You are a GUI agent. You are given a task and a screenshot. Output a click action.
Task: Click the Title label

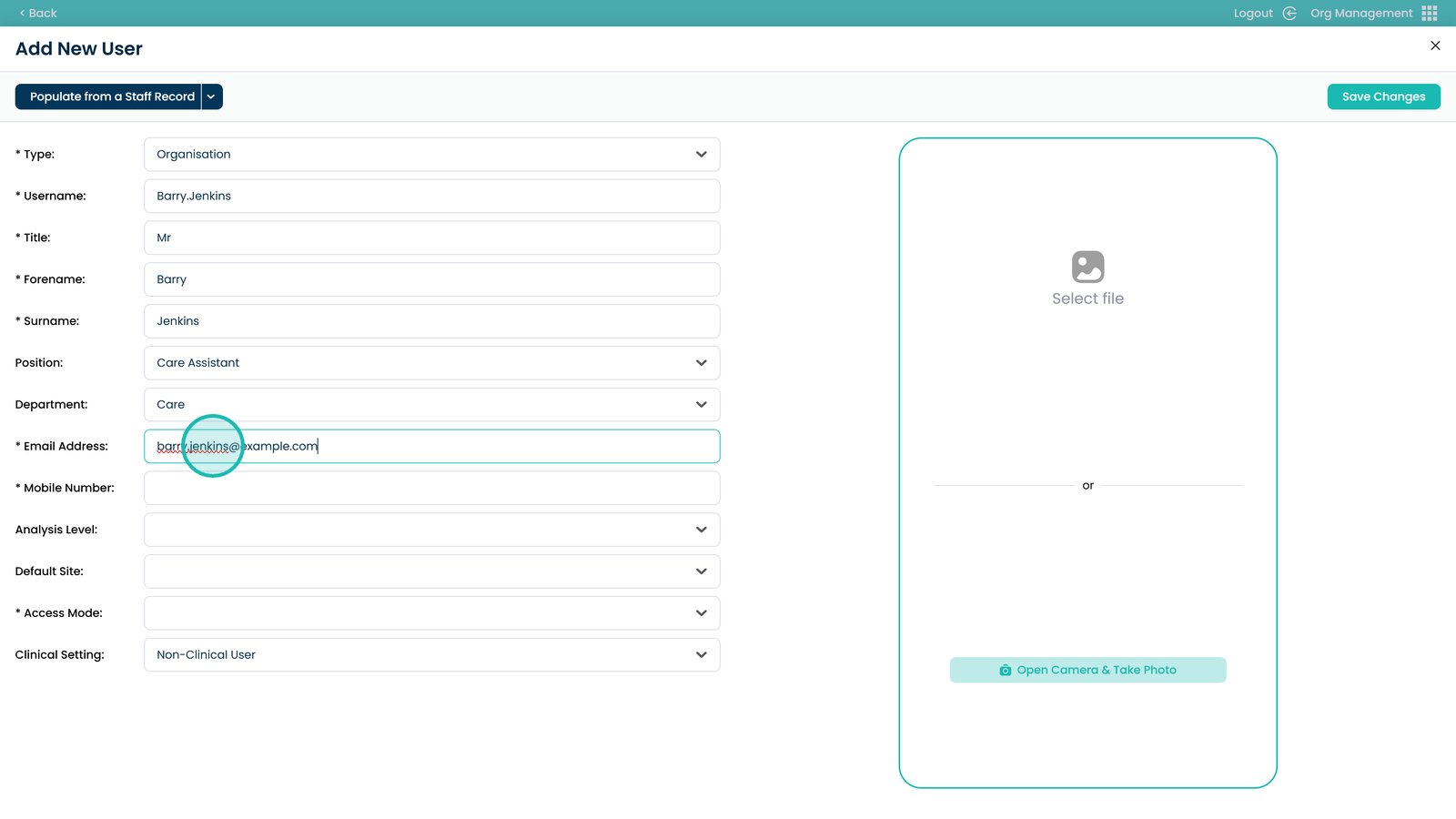click(33, 238)
